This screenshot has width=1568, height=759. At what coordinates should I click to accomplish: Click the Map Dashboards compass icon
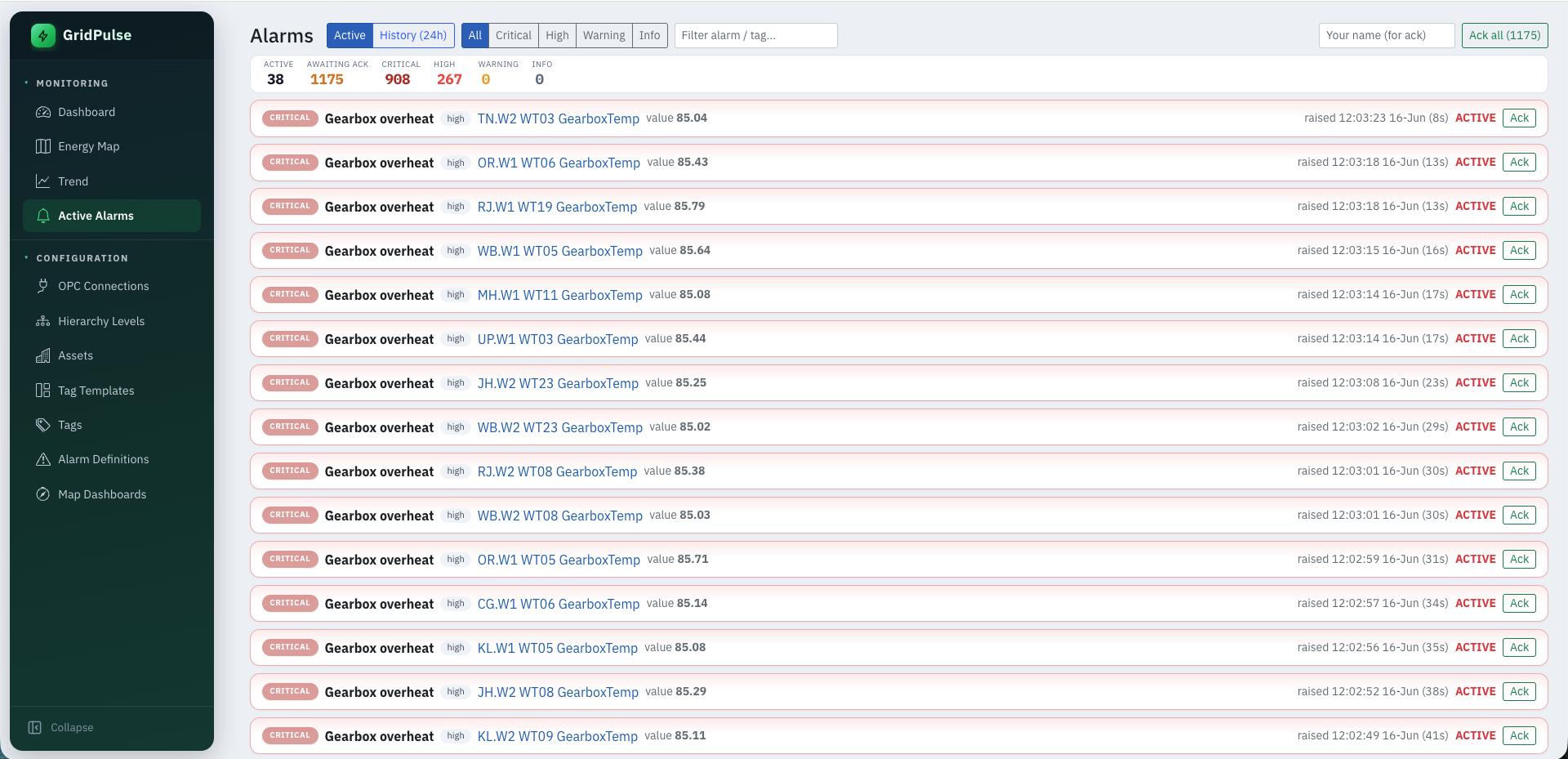43,494
